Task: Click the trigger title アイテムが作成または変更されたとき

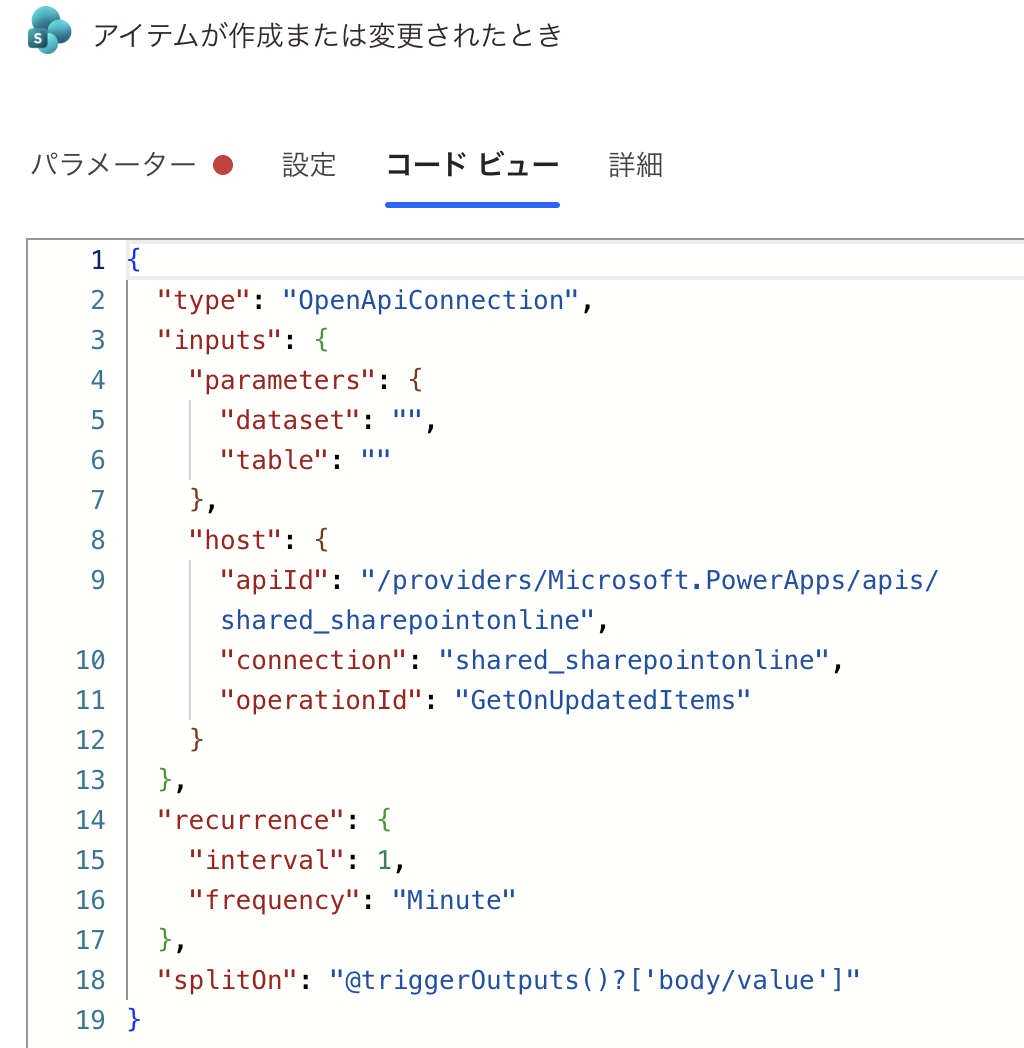Action: tap(328, 35)
